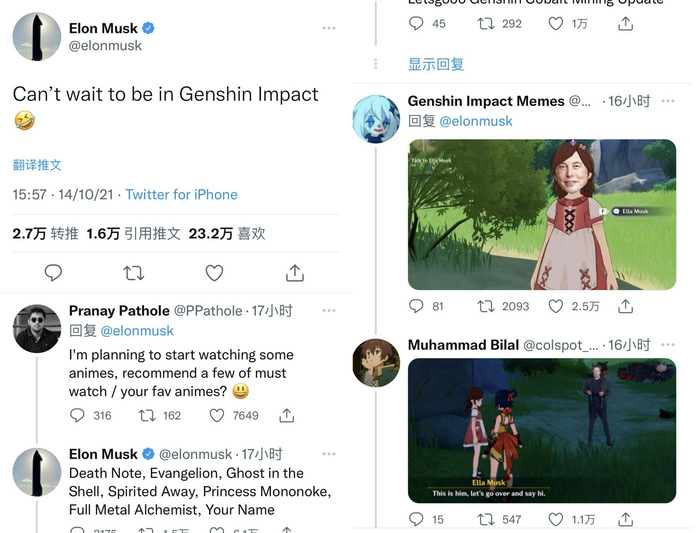Retweet the main Genshin Impact tweet

(134, 273)
